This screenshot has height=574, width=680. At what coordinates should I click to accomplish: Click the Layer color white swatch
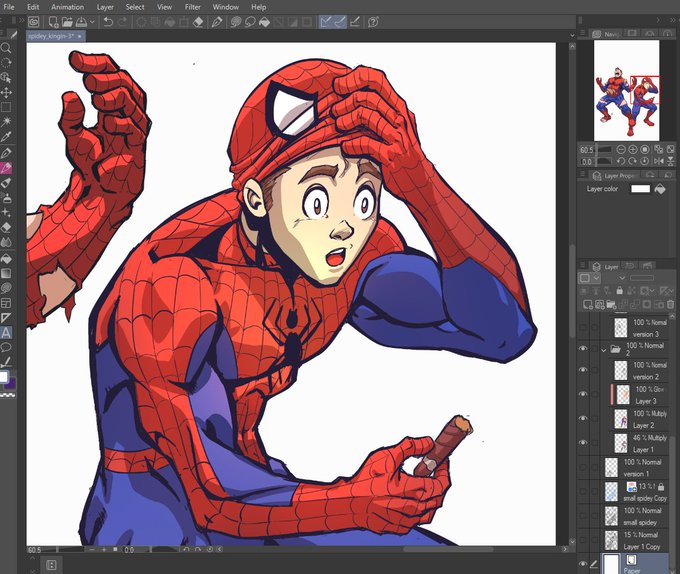coord(641,189)
